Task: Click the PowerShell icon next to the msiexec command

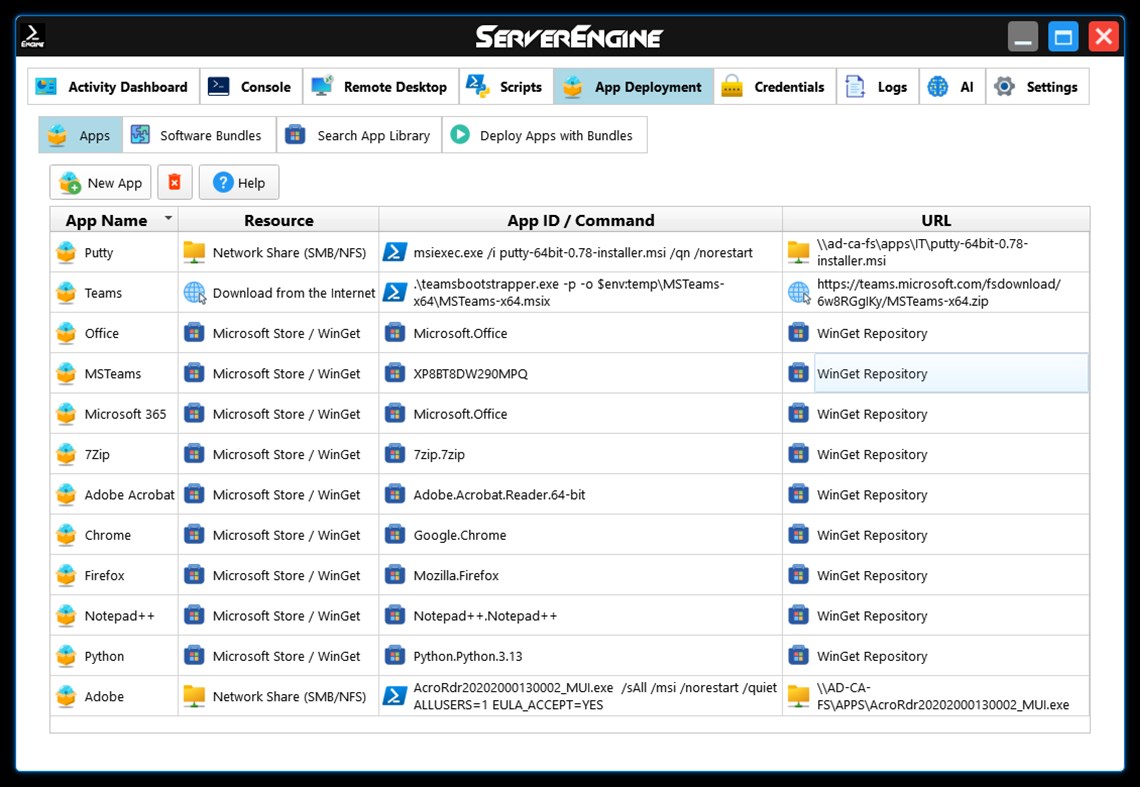Action: (394, 252)
